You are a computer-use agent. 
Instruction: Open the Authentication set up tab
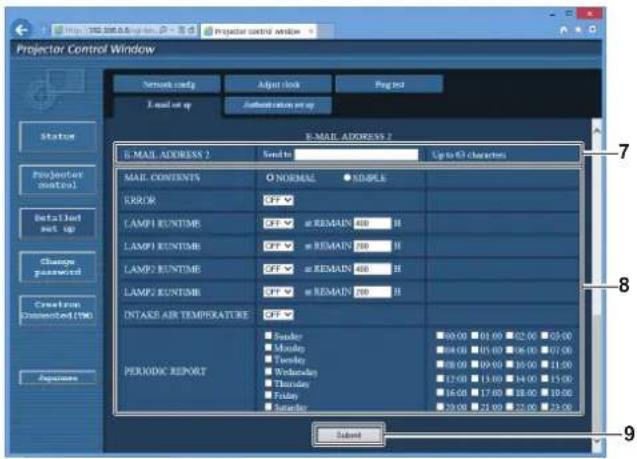tap(278, 105)
